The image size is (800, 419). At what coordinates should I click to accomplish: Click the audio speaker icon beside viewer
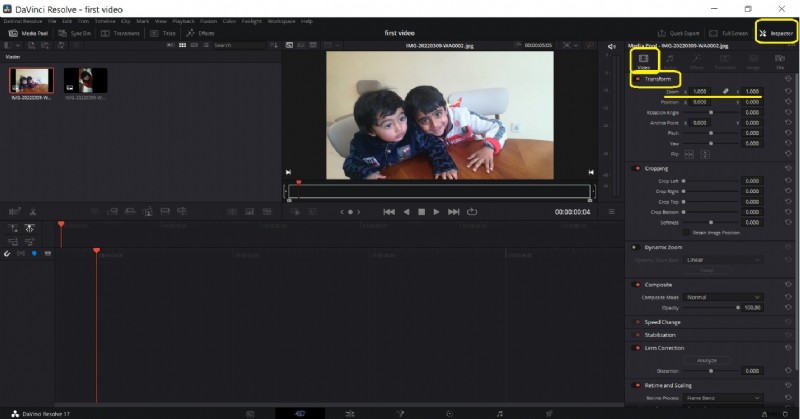pyautogui.click(x=612, y=46)
